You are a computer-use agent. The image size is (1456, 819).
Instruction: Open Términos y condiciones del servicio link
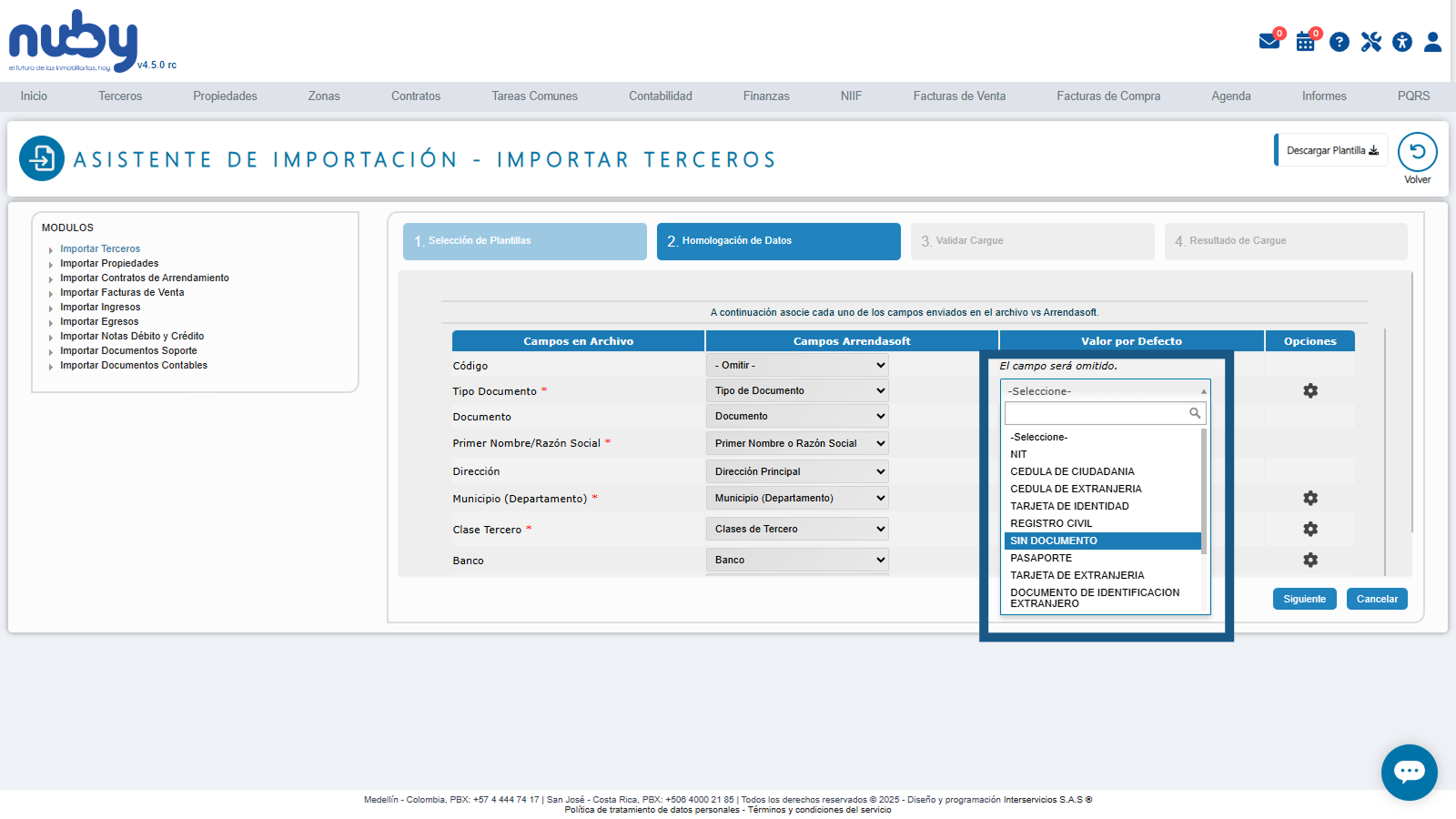pyautogui.click(x=819, y=810)
